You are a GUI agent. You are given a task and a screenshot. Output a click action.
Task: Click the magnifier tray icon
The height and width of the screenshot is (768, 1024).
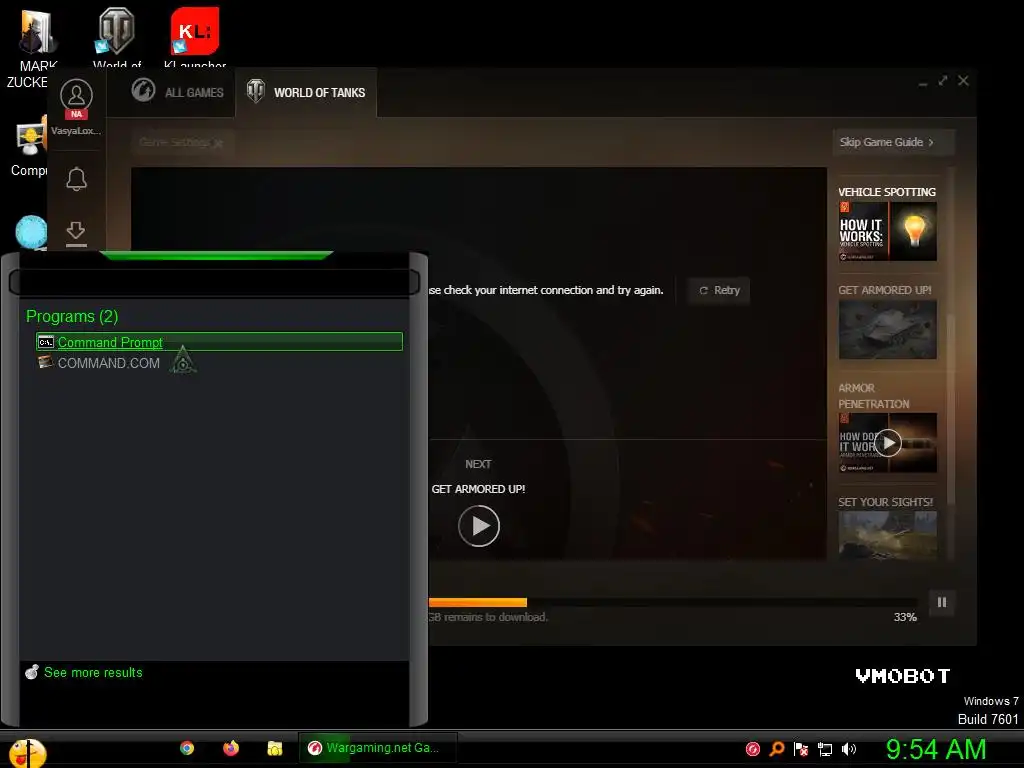(777, 750)
